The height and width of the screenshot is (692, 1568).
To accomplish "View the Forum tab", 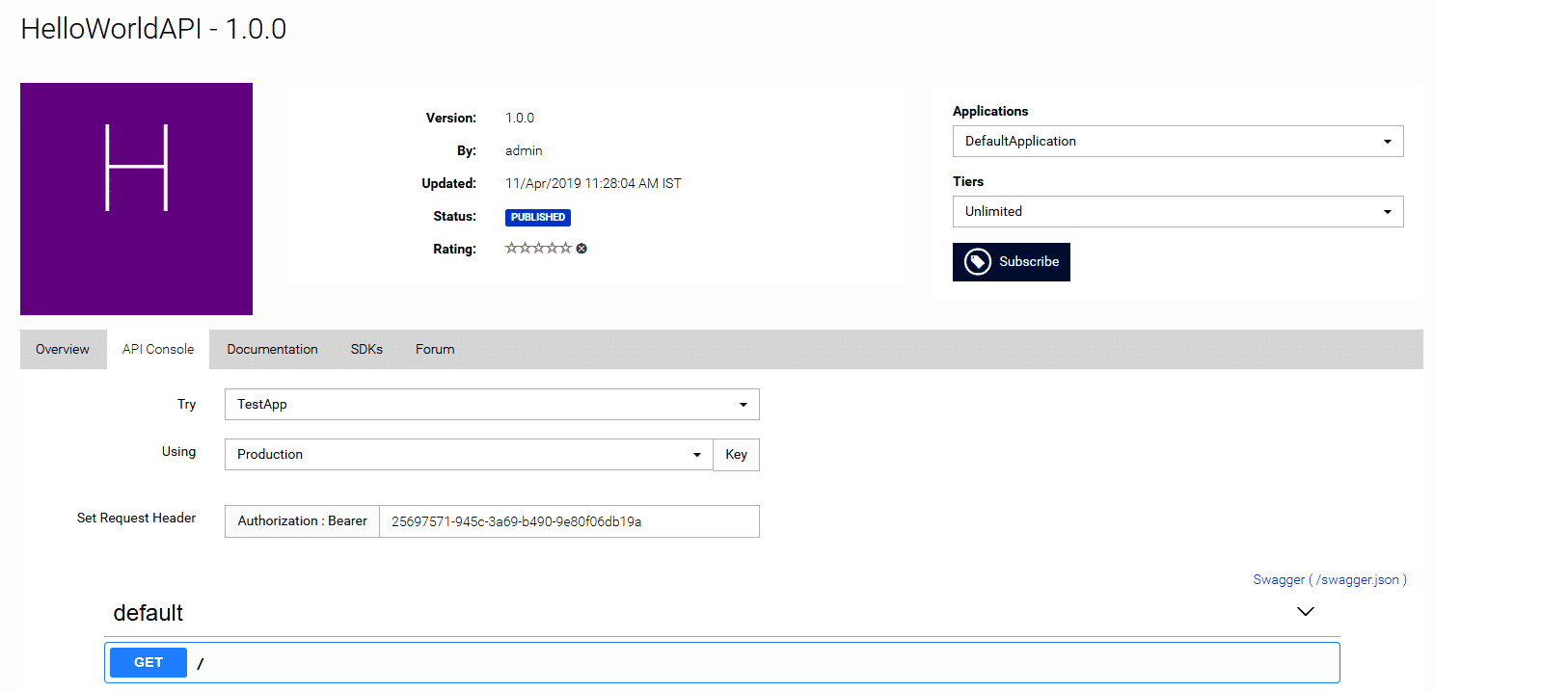I will coord(435,350).
